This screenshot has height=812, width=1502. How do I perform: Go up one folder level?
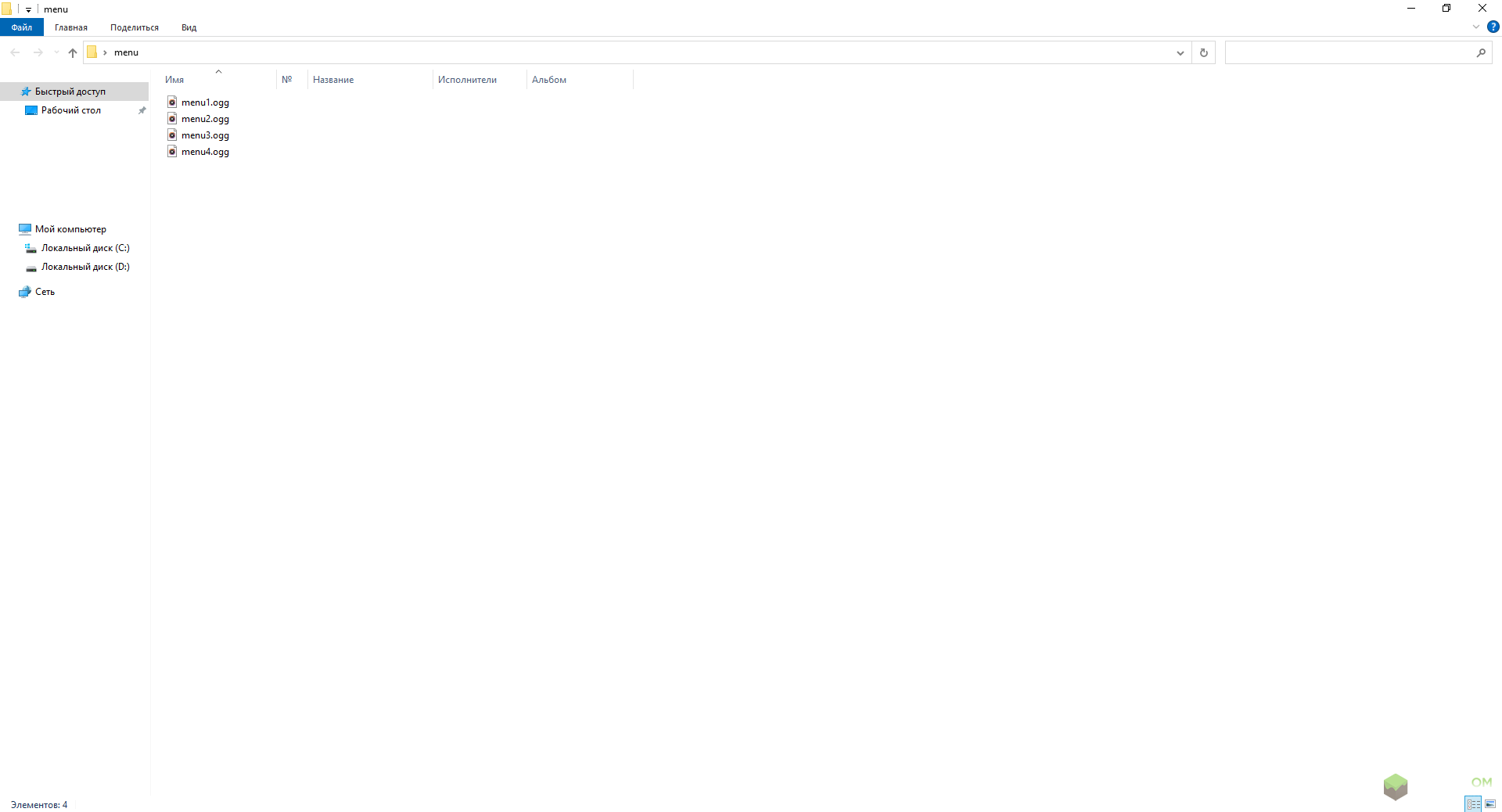(x=73, y=52)
